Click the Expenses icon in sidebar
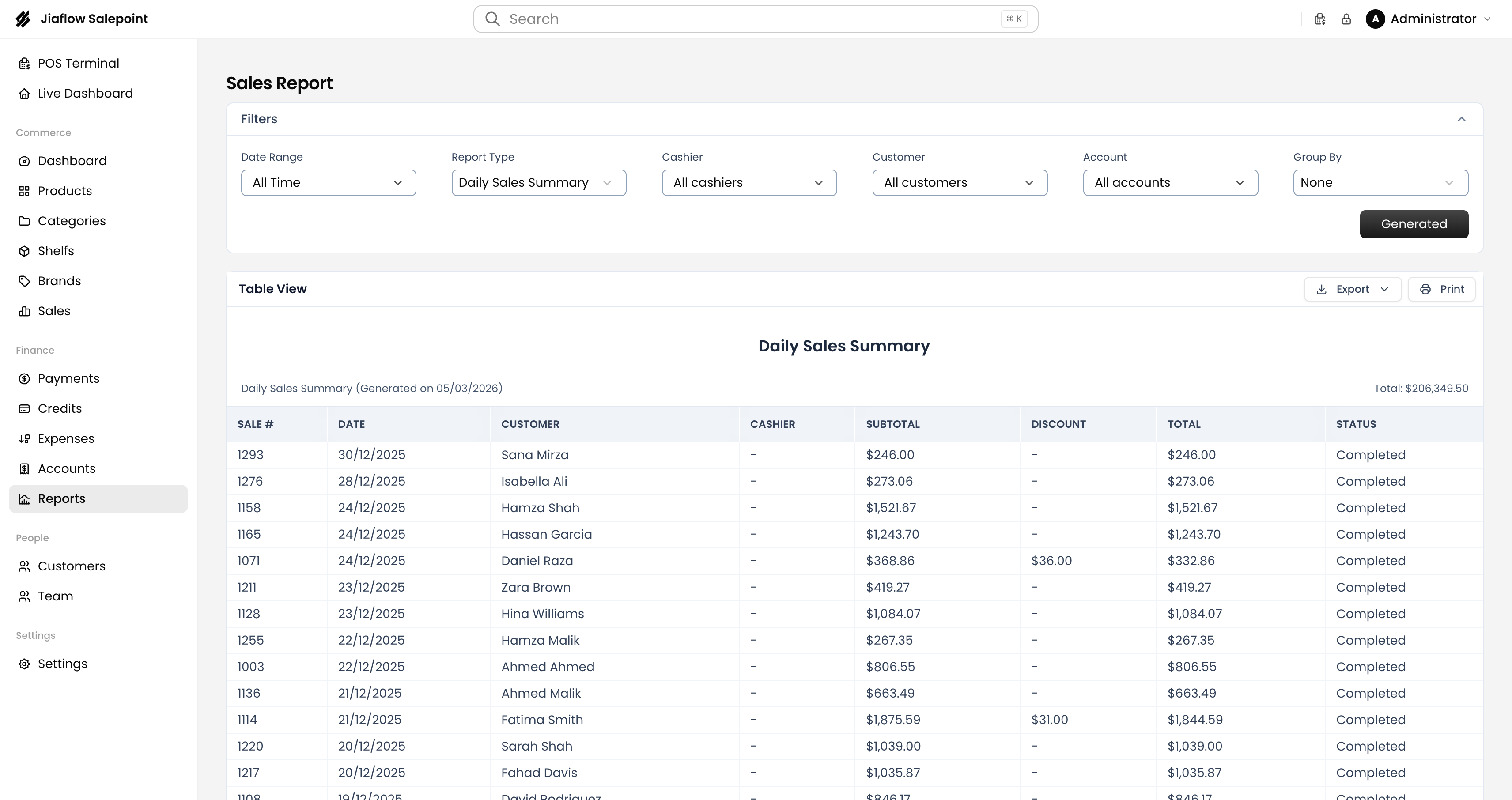Viewport: 1512px width, 800px height. click(24, 438)
